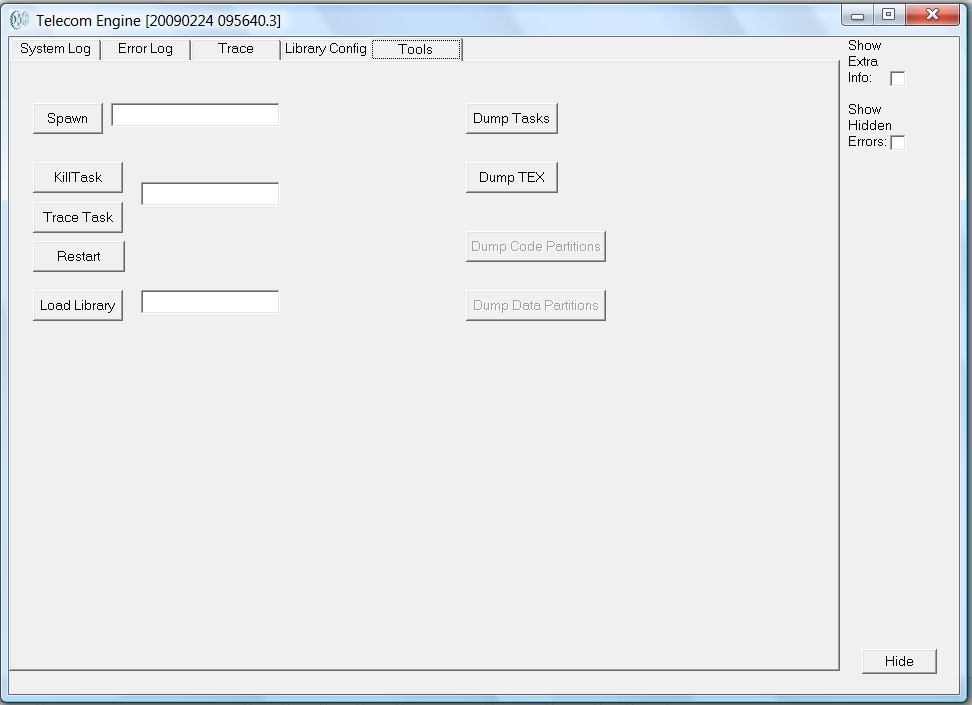Select the Trace tab
The image size is (972, 705).
click(x=235, y=49)
